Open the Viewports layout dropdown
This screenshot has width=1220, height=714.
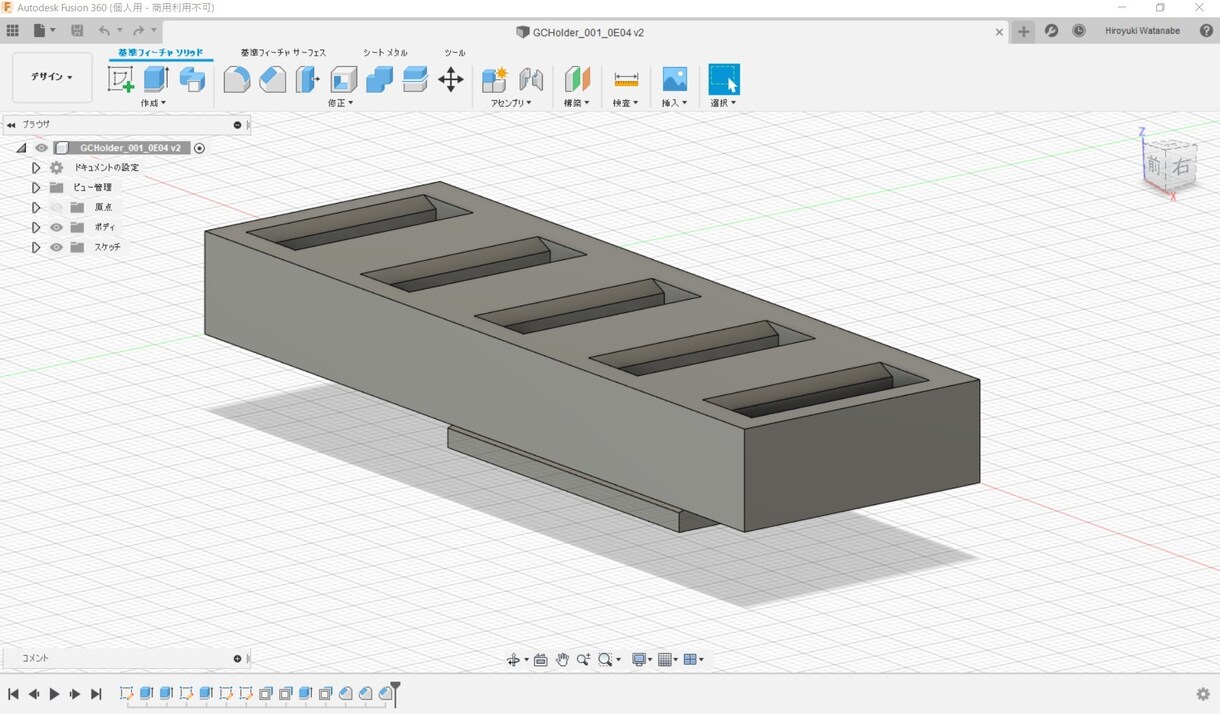pos(694,659)
